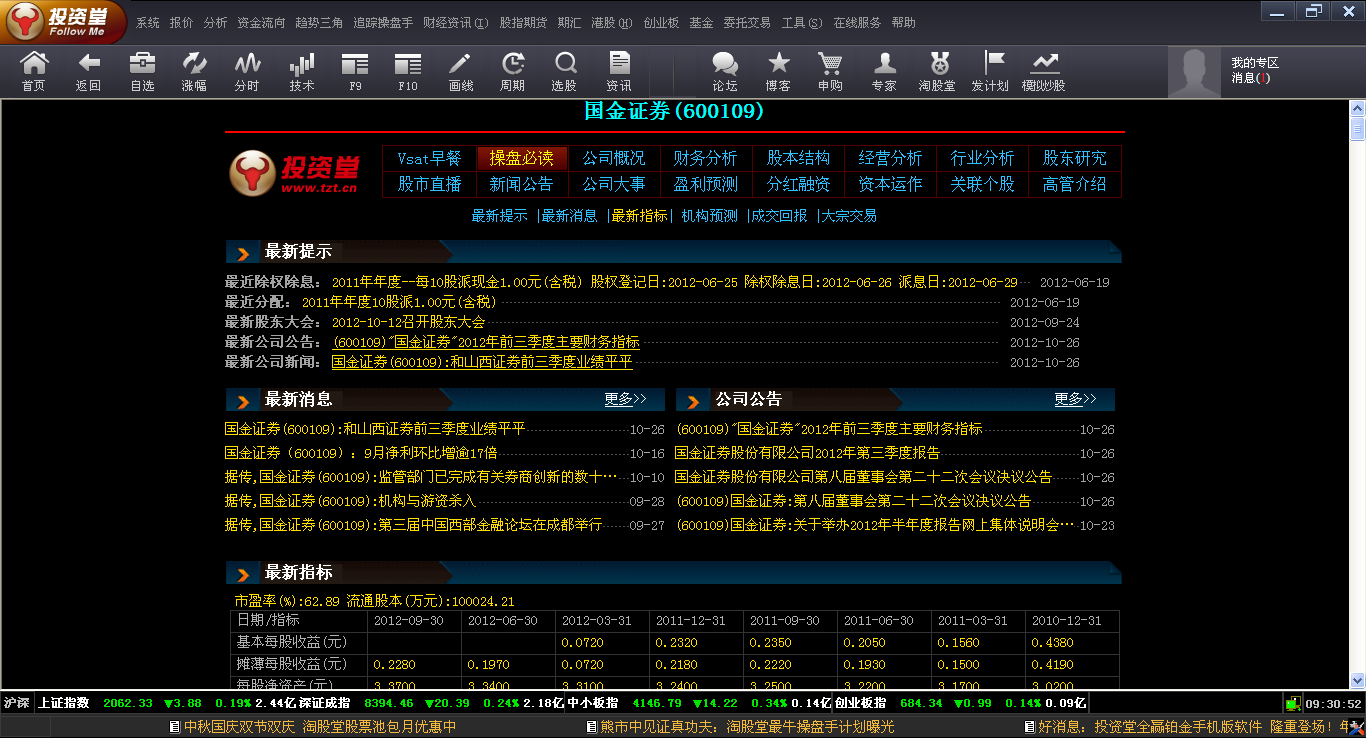
Task: Open the 财经资讯(I) menu
Action: point(456,23)
